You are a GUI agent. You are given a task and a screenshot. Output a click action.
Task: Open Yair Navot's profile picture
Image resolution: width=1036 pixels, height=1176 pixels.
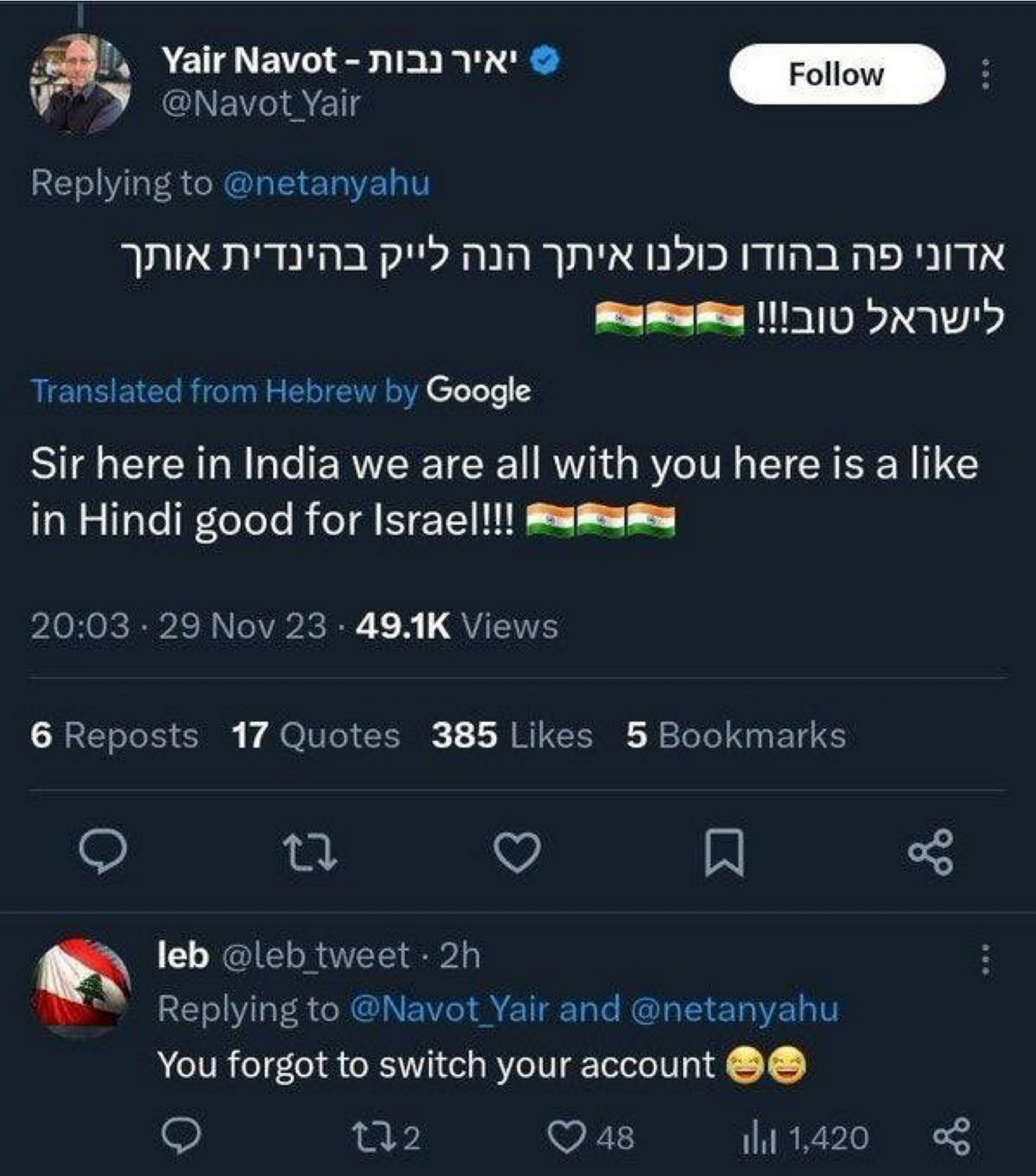[x=80, y=83]
